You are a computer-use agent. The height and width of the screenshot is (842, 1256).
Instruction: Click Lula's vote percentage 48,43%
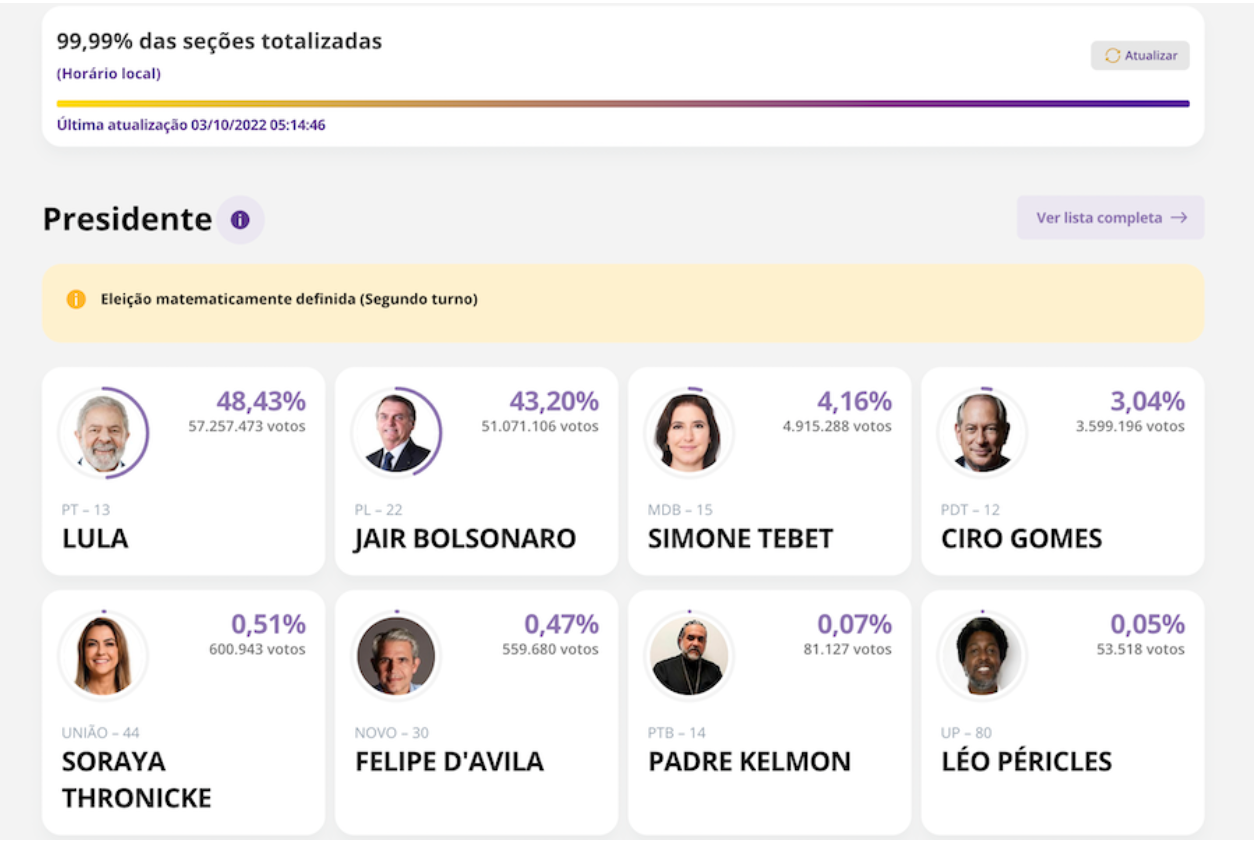(262, 401)
